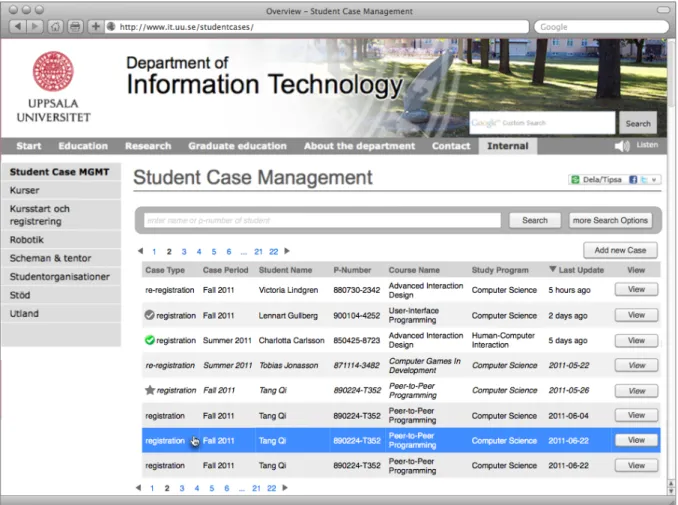
Task: Click the Twitter share icon
Action: [644, 179]
